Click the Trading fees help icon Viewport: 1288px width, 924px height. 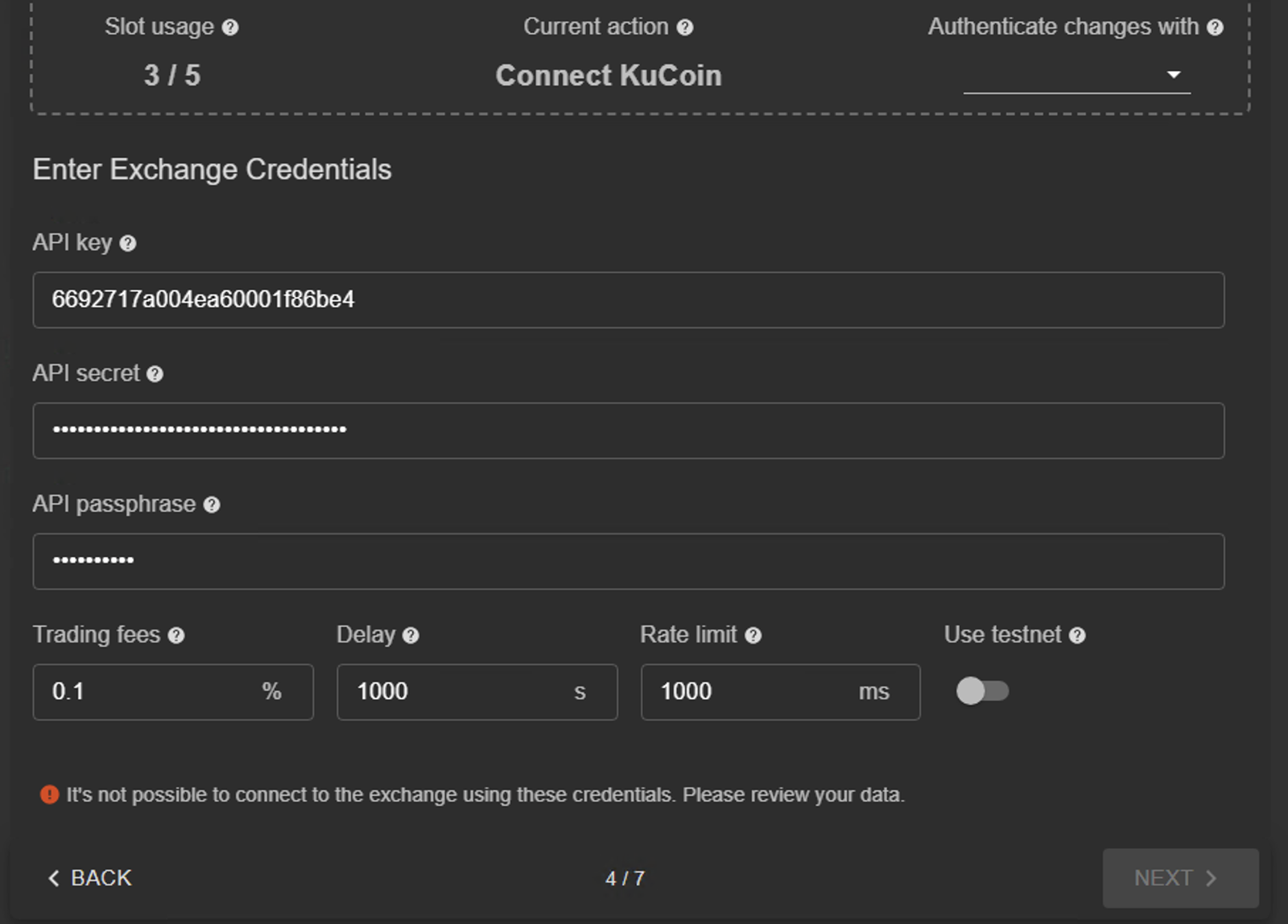[176, 636]
